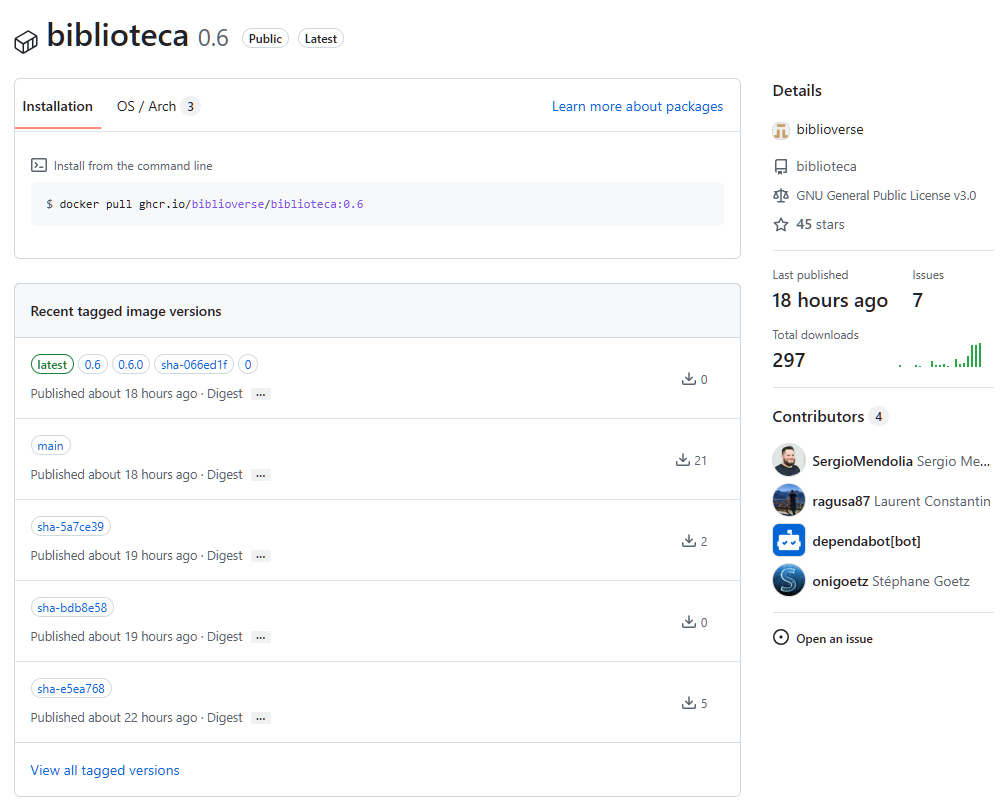Viewport: 1007px width, 808px height.
Task: Click the Open an issue link
Action: (833, 639)
